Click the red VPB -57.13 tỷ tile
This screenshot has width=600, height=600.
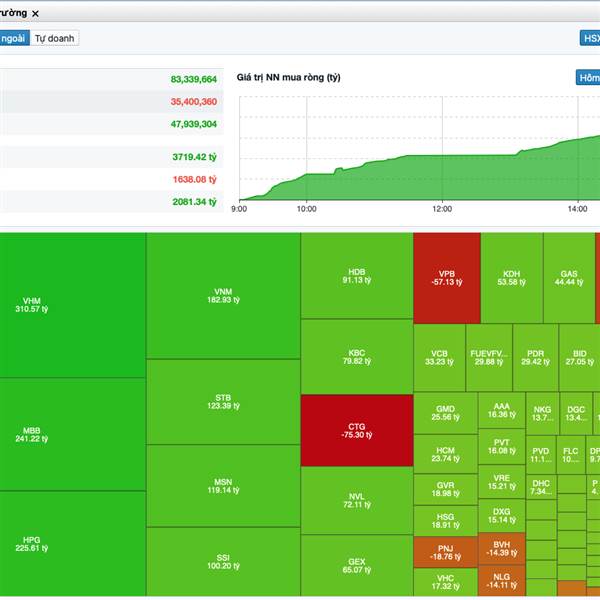(x=447, y=278)
